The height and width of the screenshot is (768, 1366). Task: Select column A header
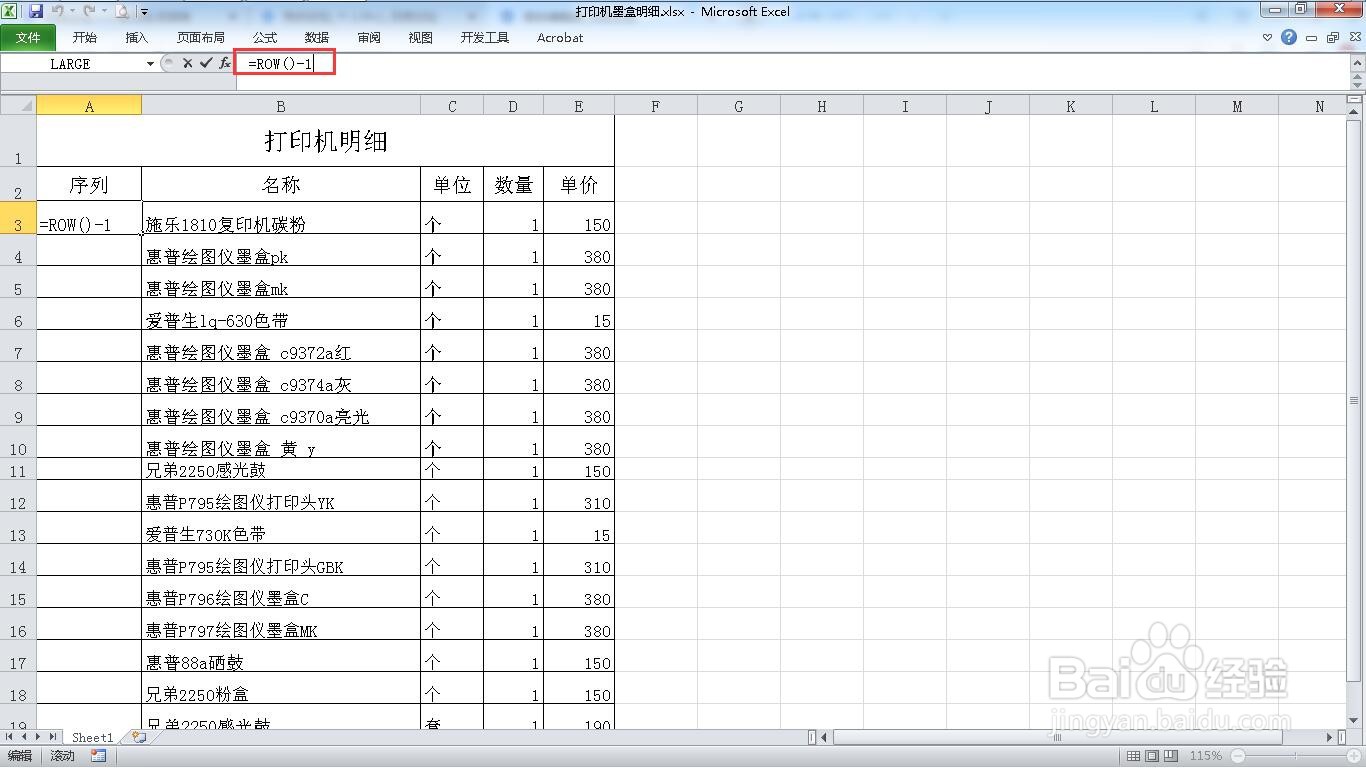[89, 106]
